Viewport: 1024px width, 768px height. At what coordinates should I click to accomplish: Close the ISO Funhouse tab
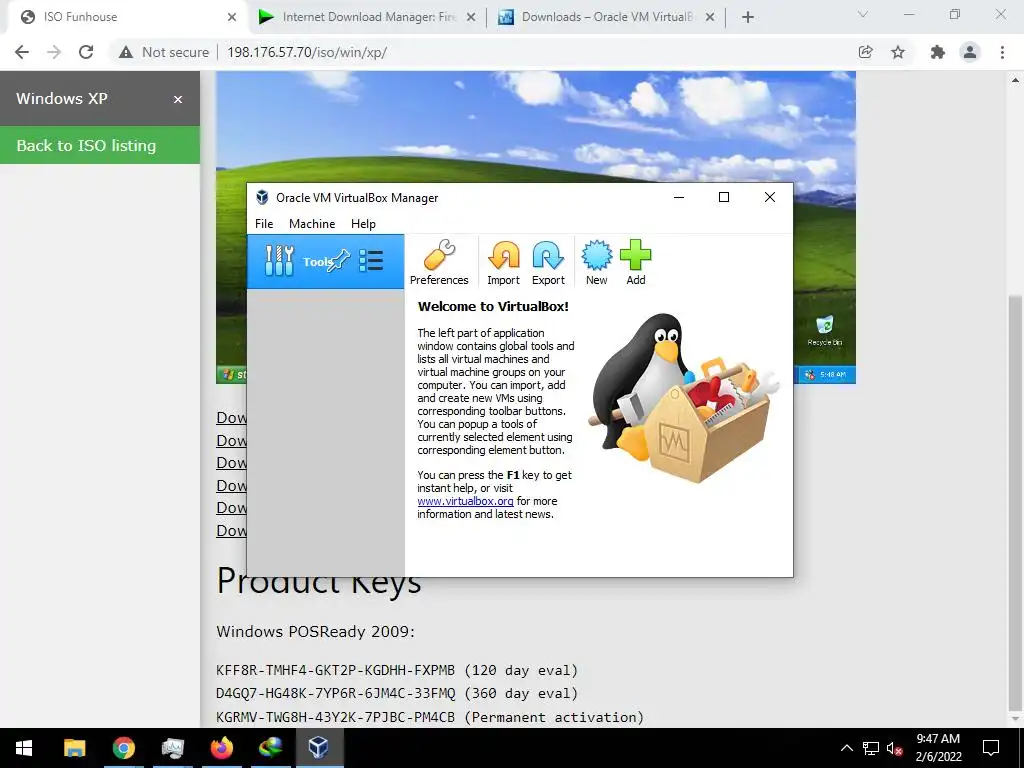[x=232, y=18]
